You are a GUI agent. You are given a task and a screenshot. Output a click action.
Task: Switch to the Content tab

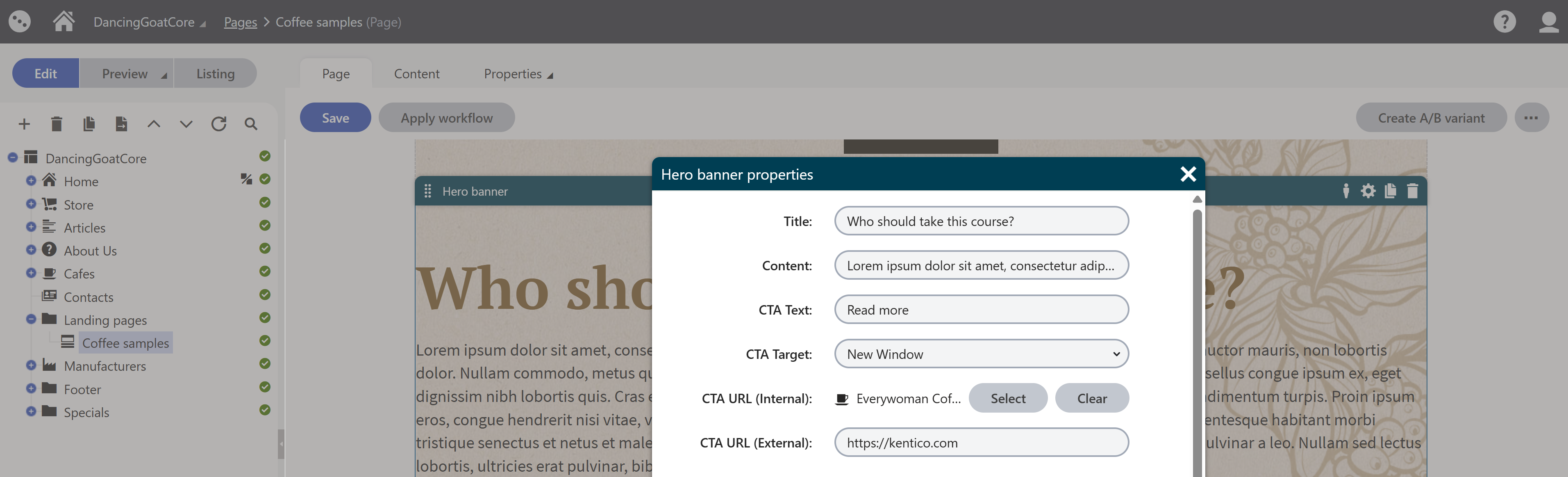tap(416, 74)
